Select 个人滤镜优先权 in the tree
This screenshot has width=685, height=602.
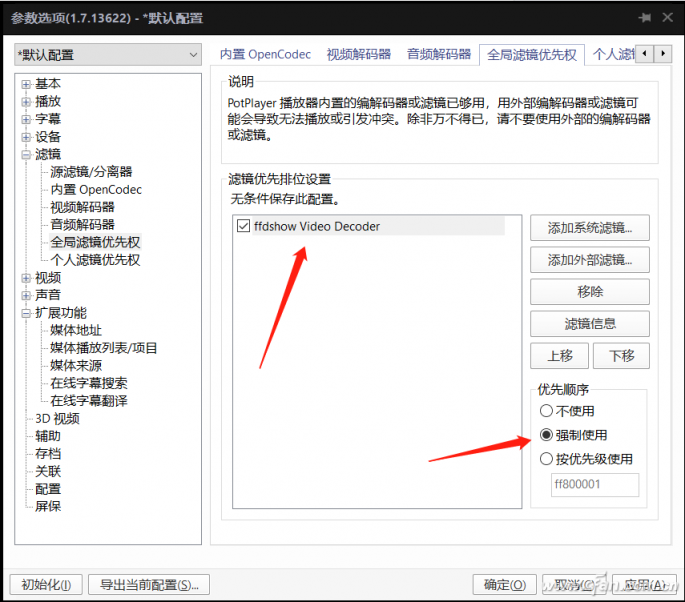[x=95, y=260]
